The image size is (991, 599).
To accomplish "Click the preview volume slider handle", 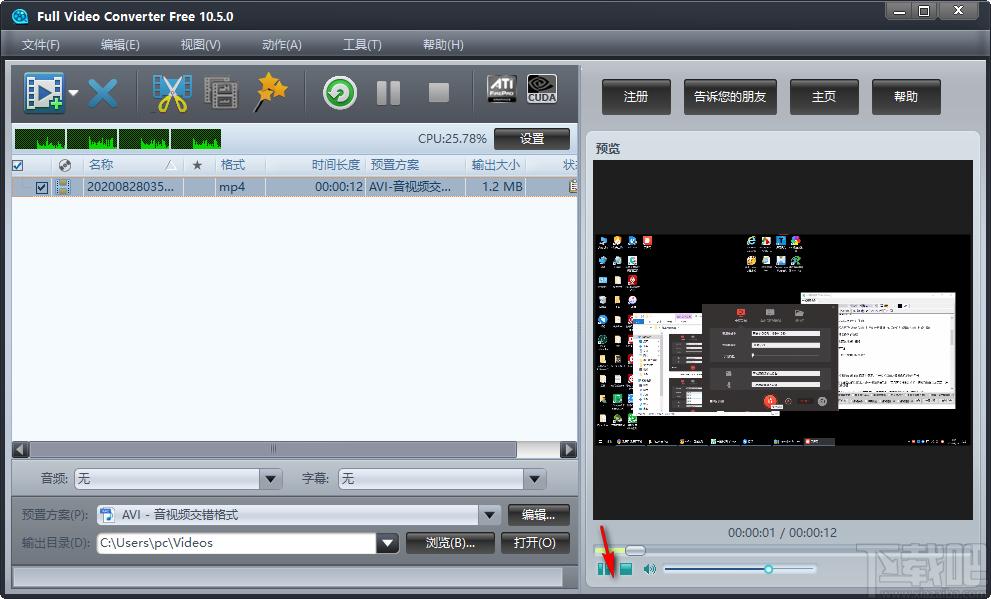I will [769, 569].
